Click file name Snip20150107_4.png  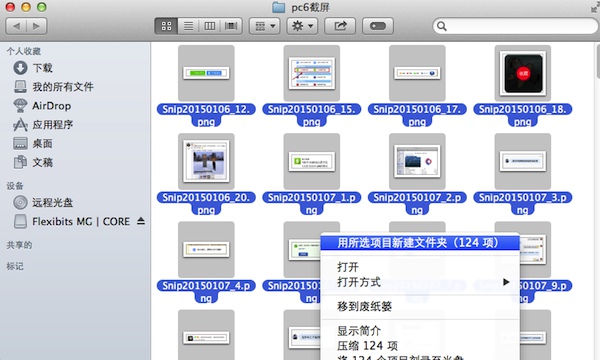206,292
